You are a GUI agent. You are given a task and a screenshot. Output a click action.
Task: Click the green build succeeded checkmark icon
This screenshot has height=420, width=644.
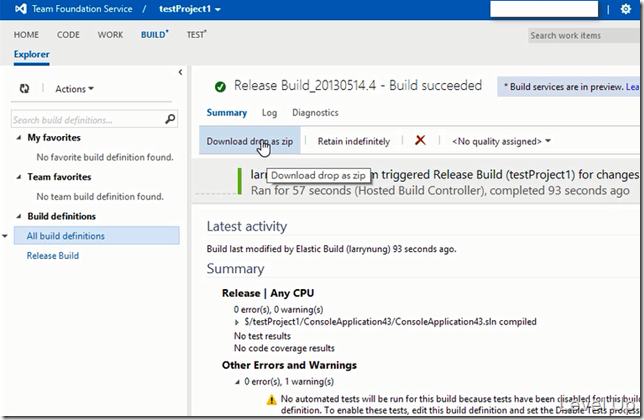(220, 87)
